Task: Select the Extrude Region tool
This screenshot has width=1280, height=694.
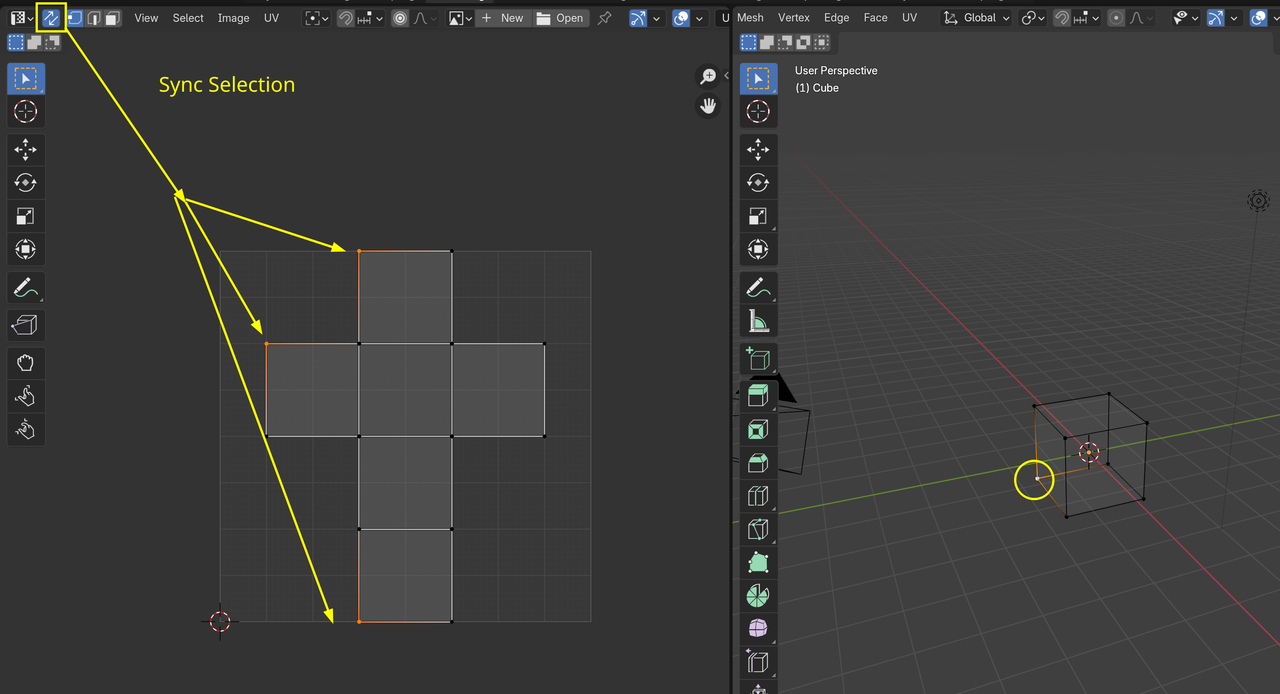Action: 758,397
